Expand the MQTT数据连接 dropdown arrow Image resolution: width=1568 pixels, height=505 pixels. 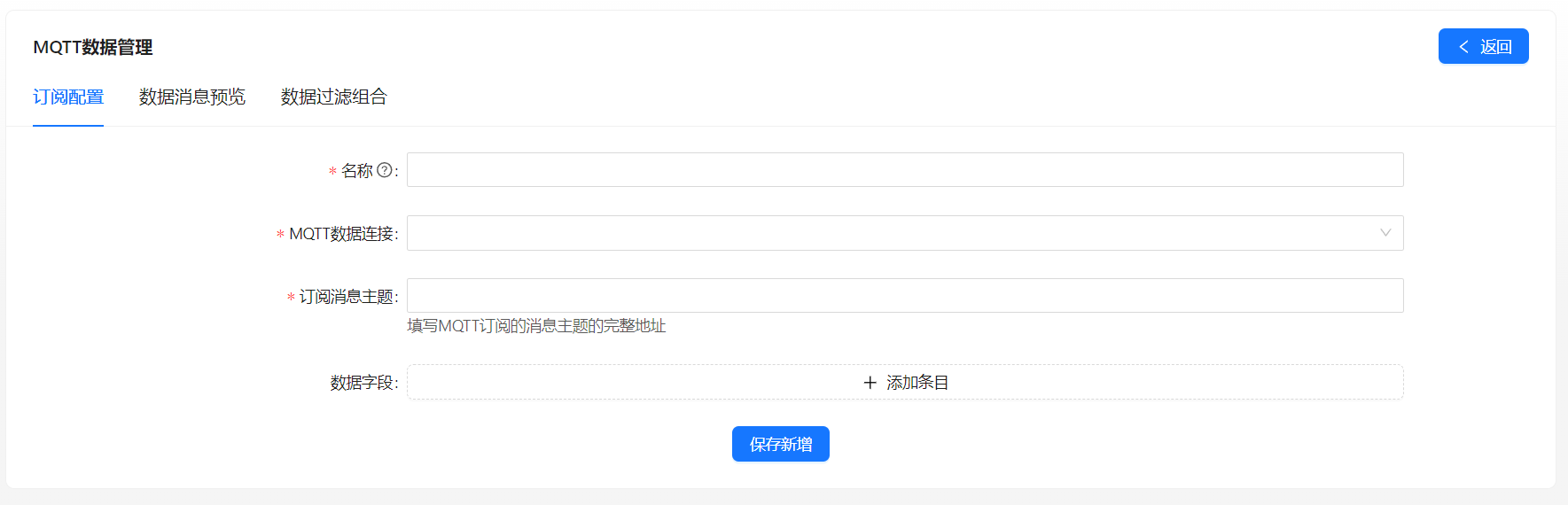point(1385,233)
